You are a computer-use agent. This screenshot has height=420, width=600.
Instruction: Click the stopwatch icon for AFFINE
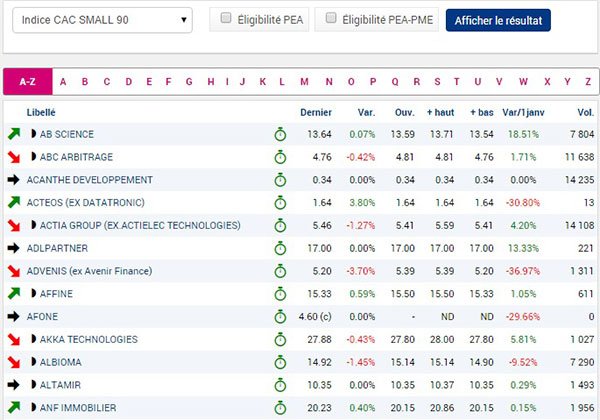coord(280,294)
